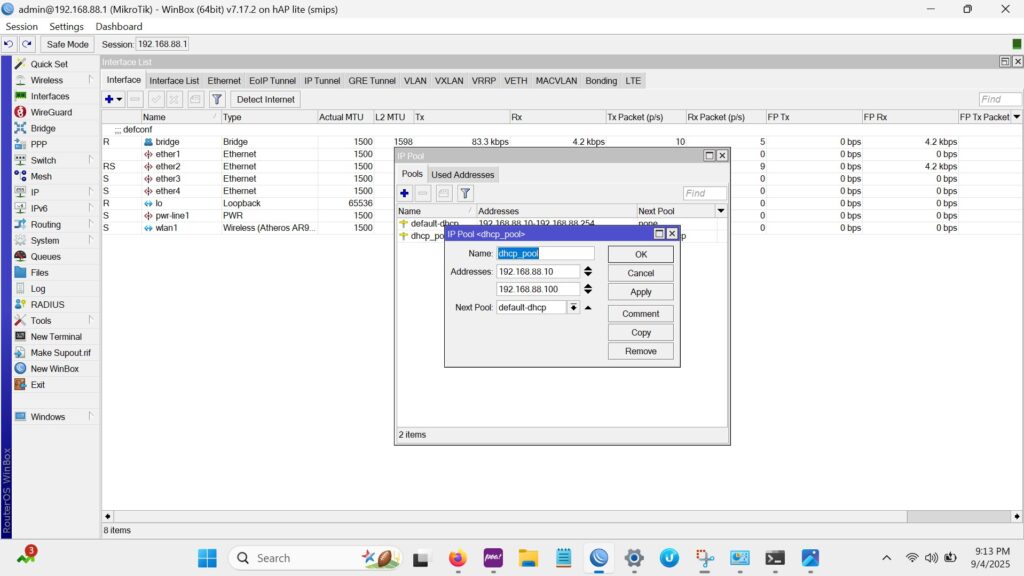This screenshot has width=1024, height=576.
Task: Open RADIUS settings
Action: [47, 304]
